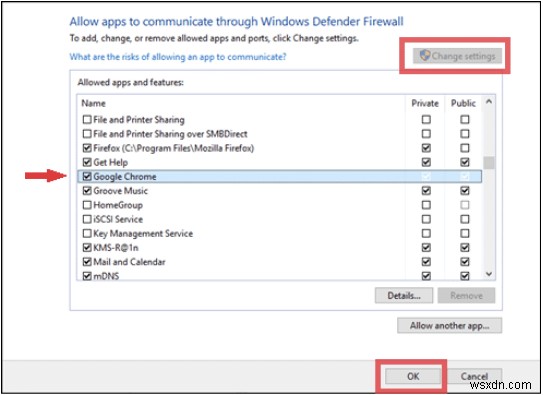Select the Get Help row text

click(x=110, y=162)
